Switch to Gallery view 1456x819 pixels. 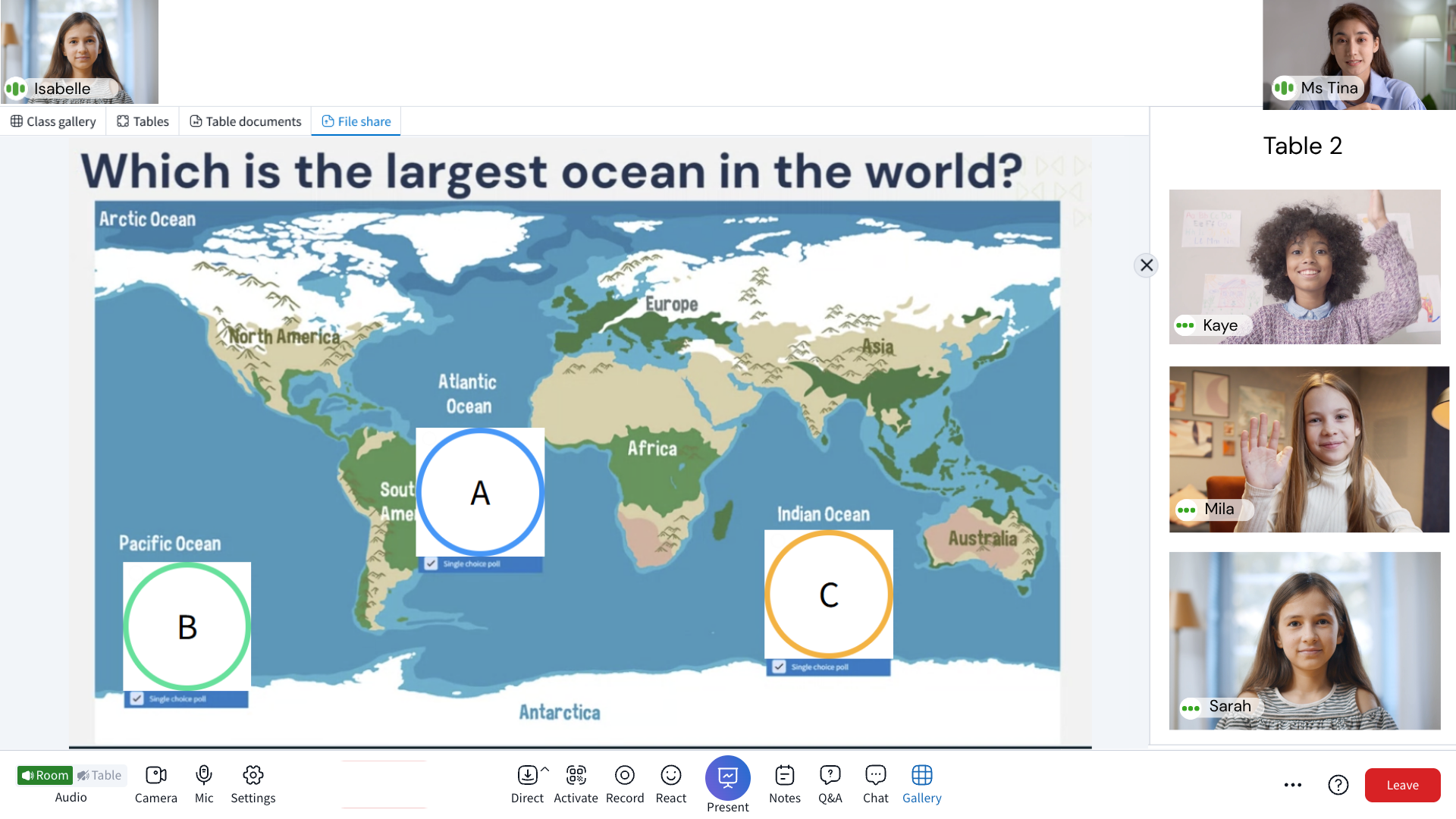point(922,784)
